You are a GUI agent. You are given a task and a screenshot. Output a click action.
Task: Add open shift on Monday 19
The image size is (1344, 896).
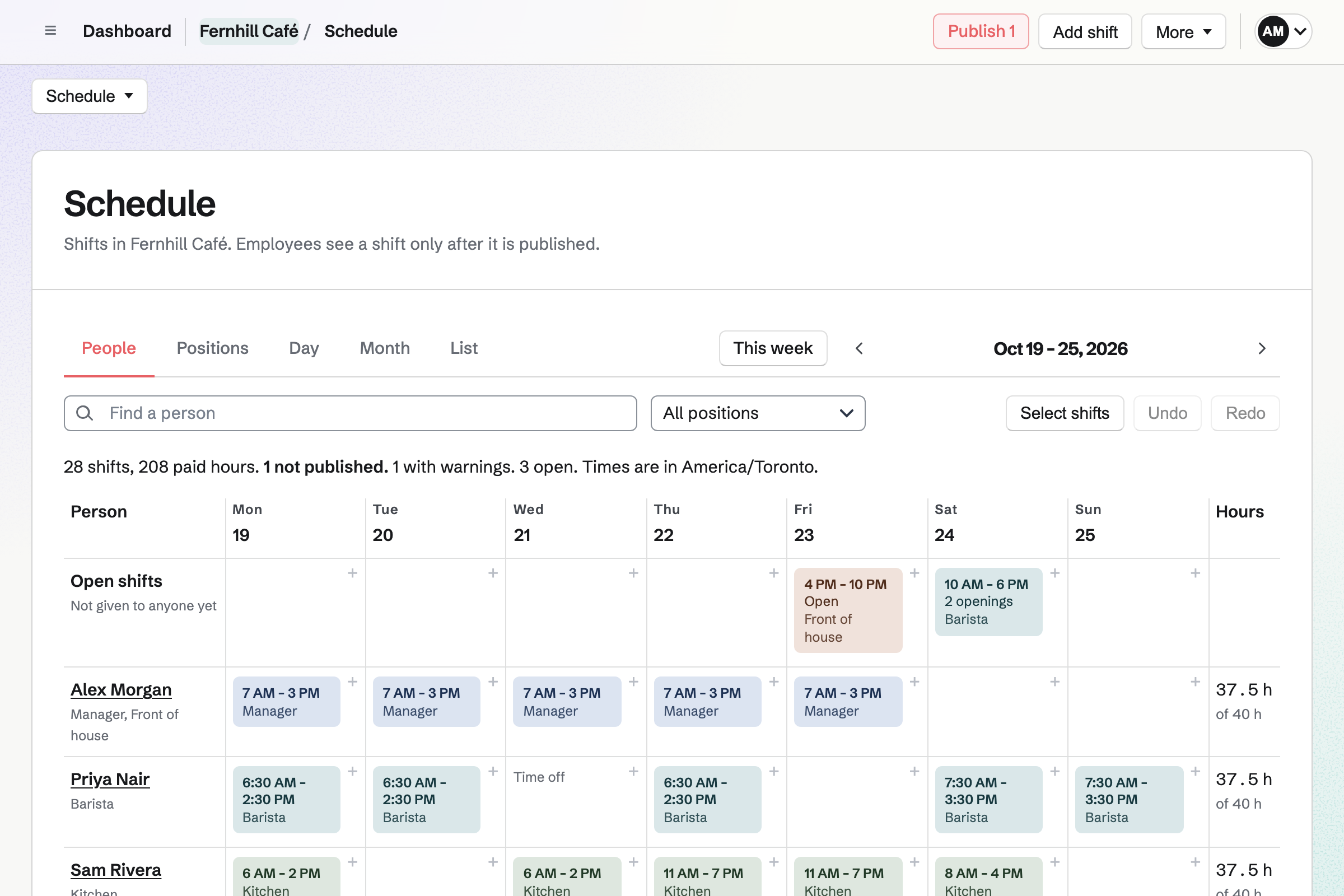click(x=353, y=573)
